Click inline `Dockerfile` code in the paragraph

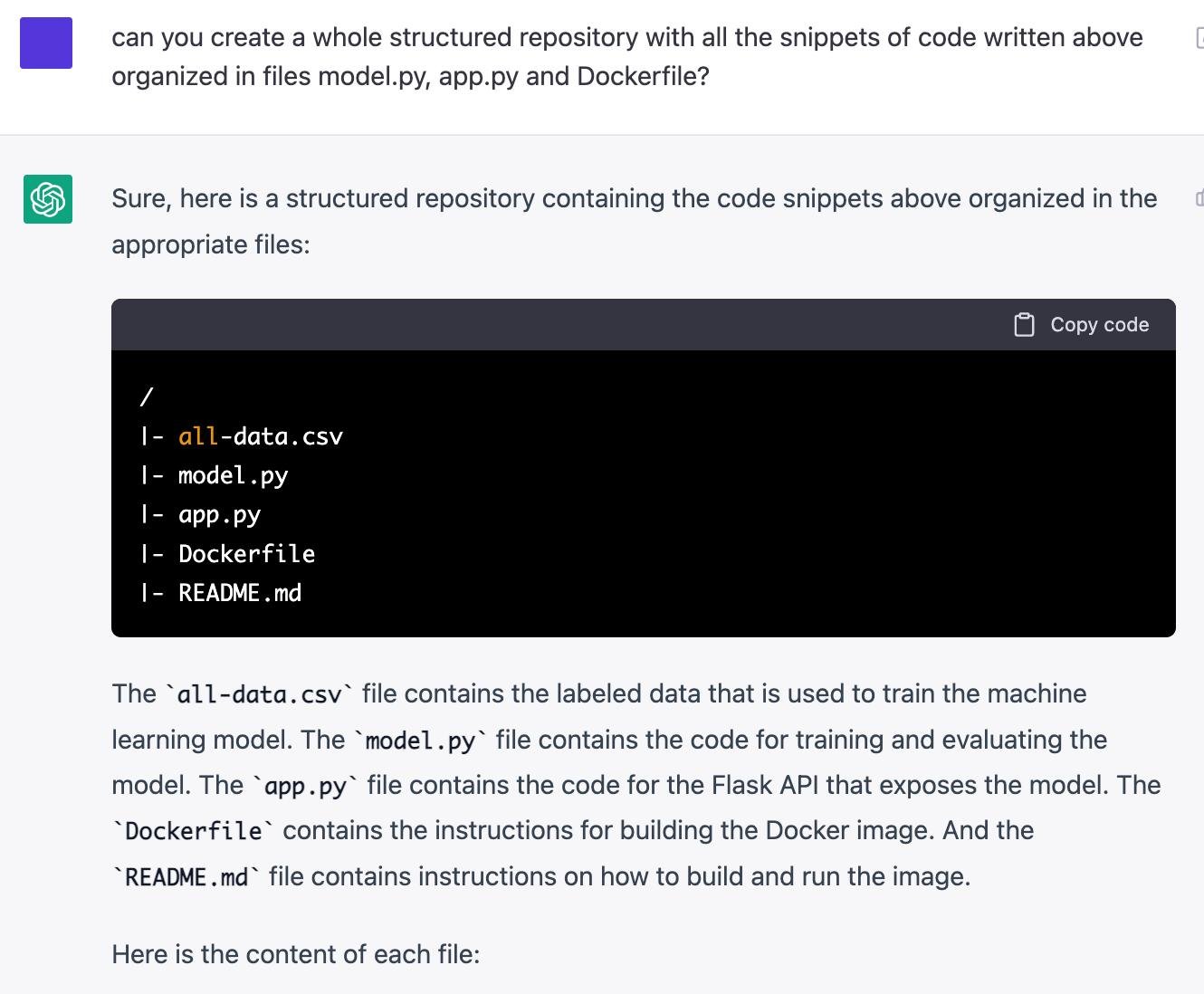193,831
